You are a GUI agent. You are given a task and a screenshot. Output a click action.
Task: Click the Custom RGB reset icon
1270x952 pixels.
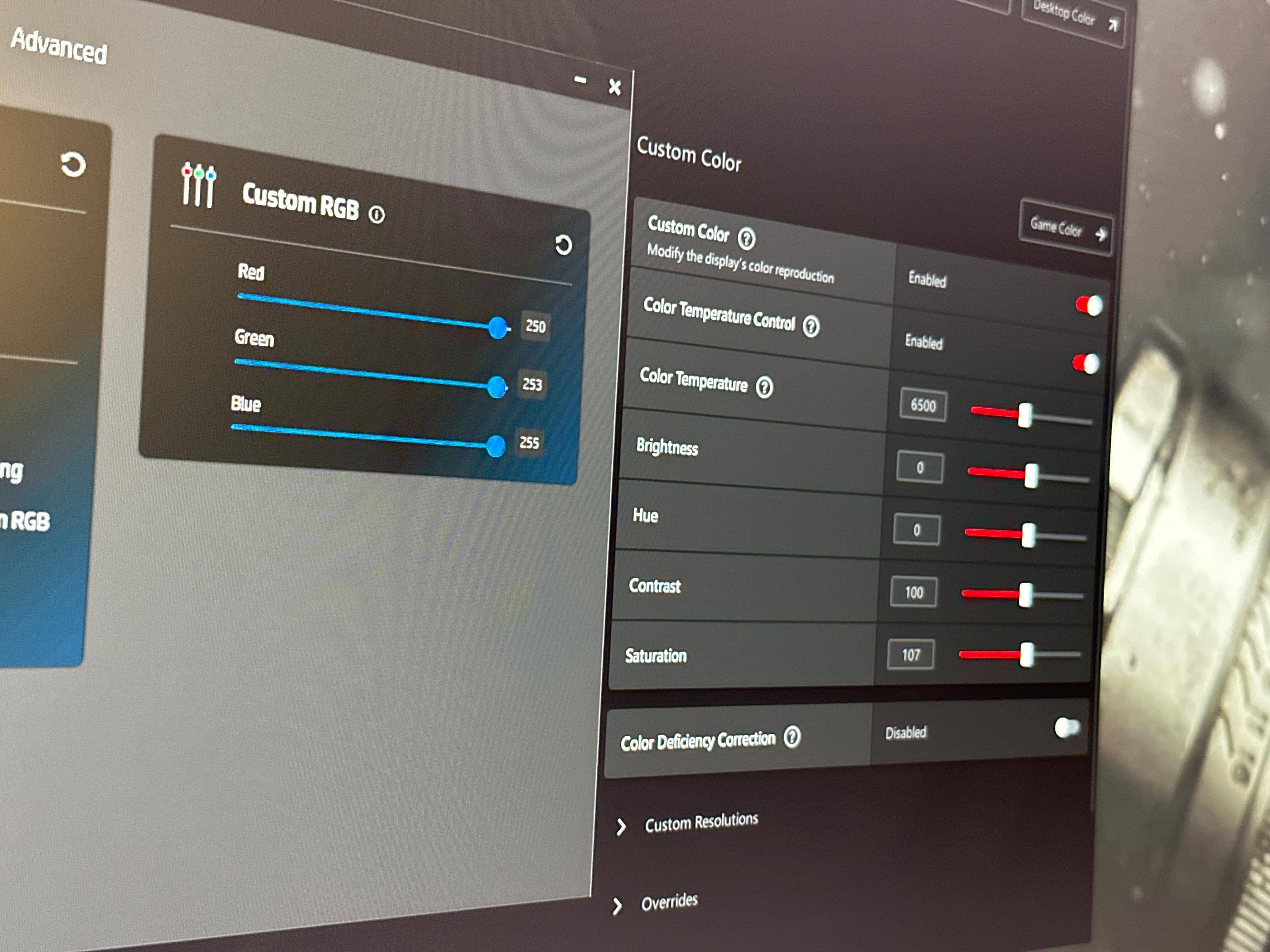point(563,245)
